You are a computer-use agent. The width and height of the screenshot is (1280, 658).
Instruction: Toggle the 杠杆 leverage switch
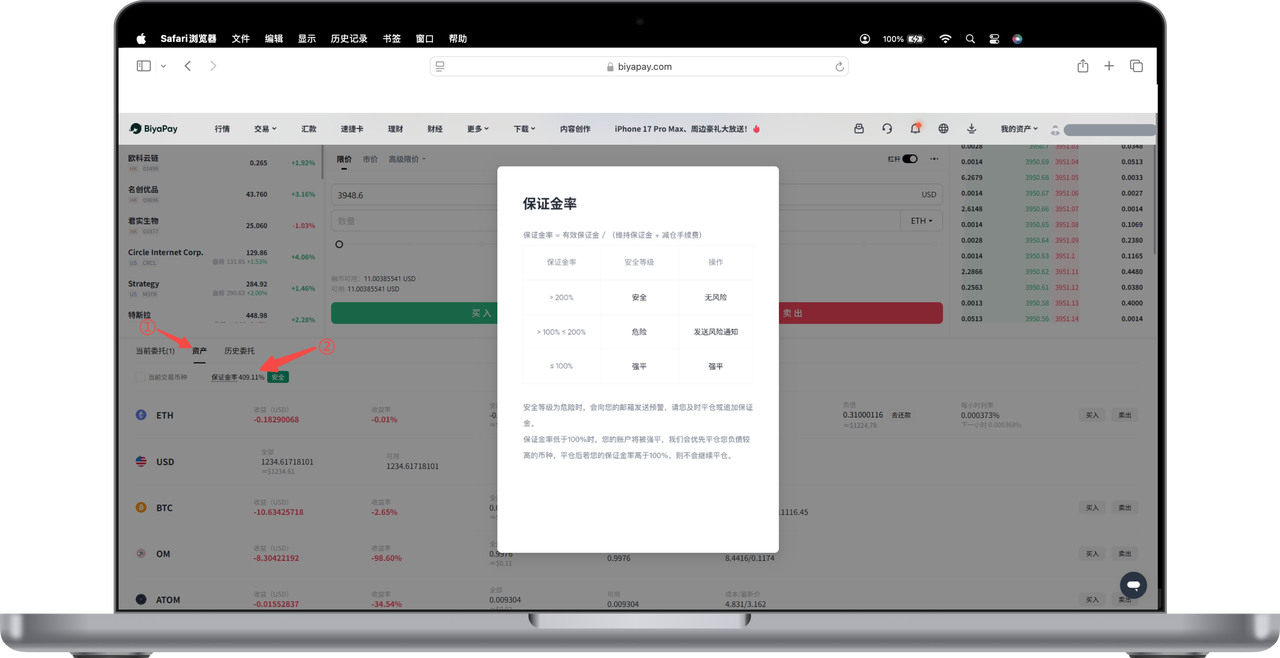point(910,159)
